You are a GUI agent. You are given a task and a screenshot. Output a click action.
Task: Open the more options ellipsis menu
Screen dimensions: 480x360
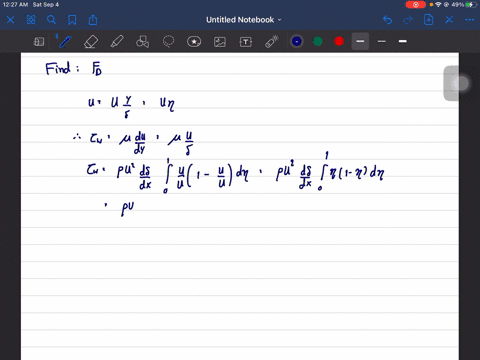(470, 20)
